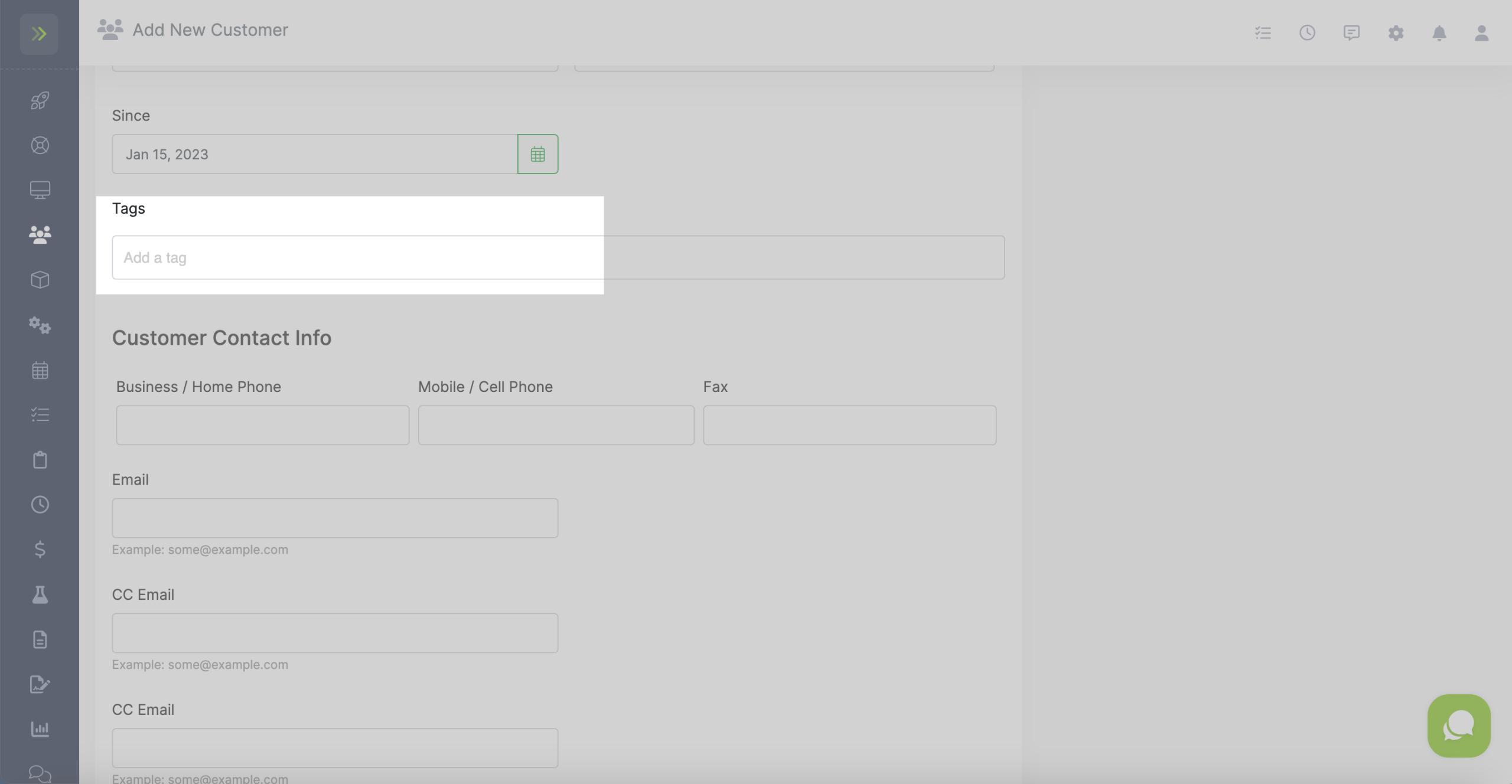Open the user profile icon in top bar

[1482, 32]
